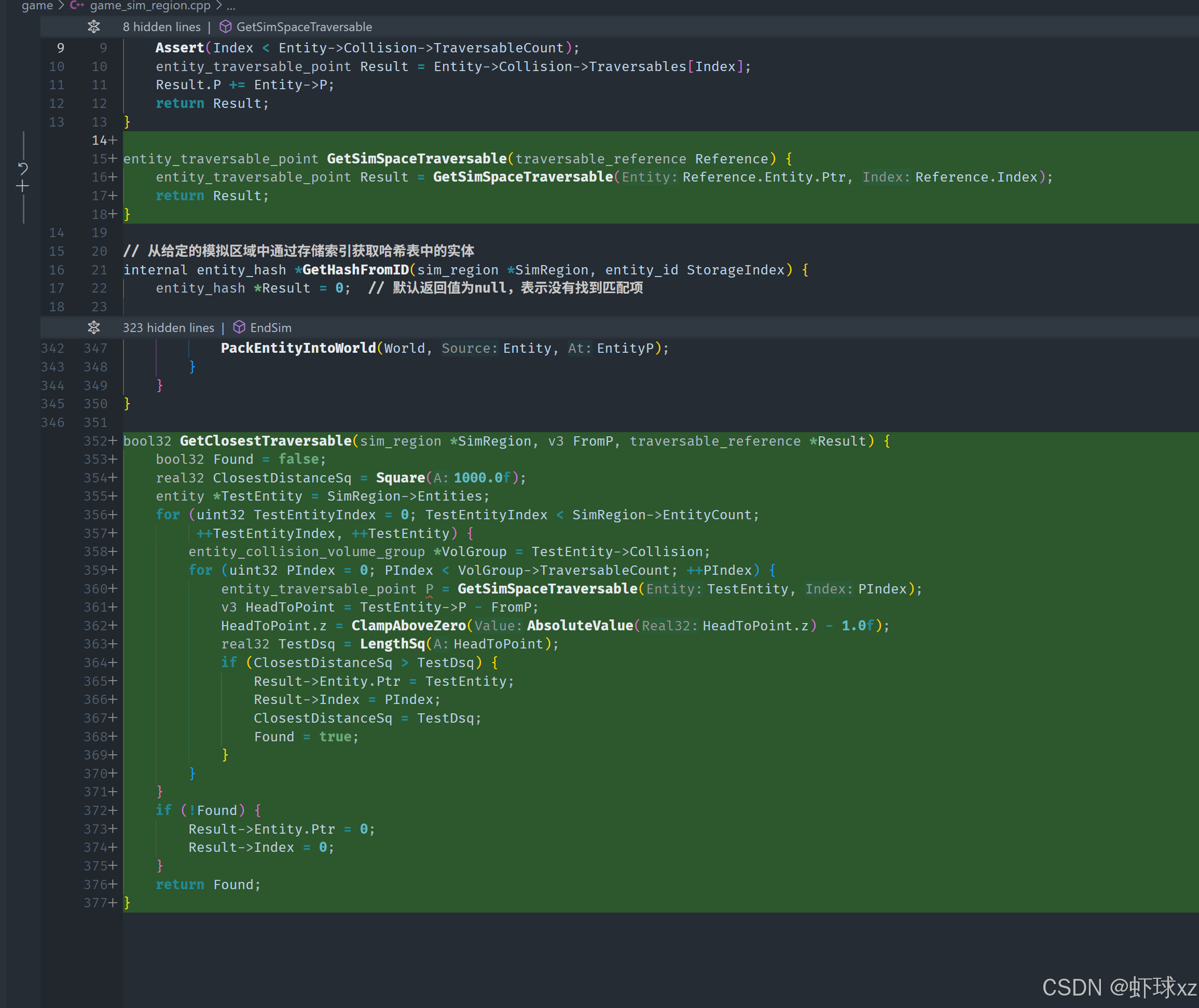This screenshot has height=1008, width=1199.
Task: Click the unfold icon beside 8 hidden lines
Action: pos(94,27)
